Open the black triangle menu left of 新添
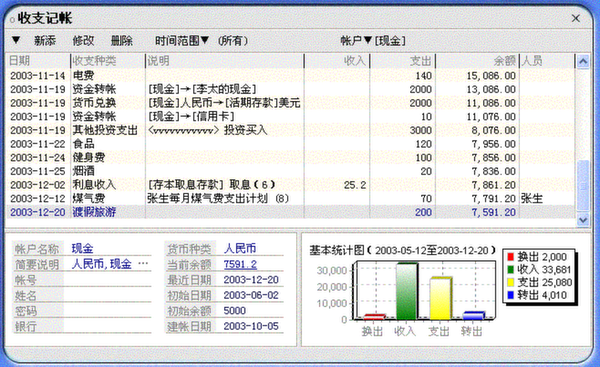 pos(16,40)
